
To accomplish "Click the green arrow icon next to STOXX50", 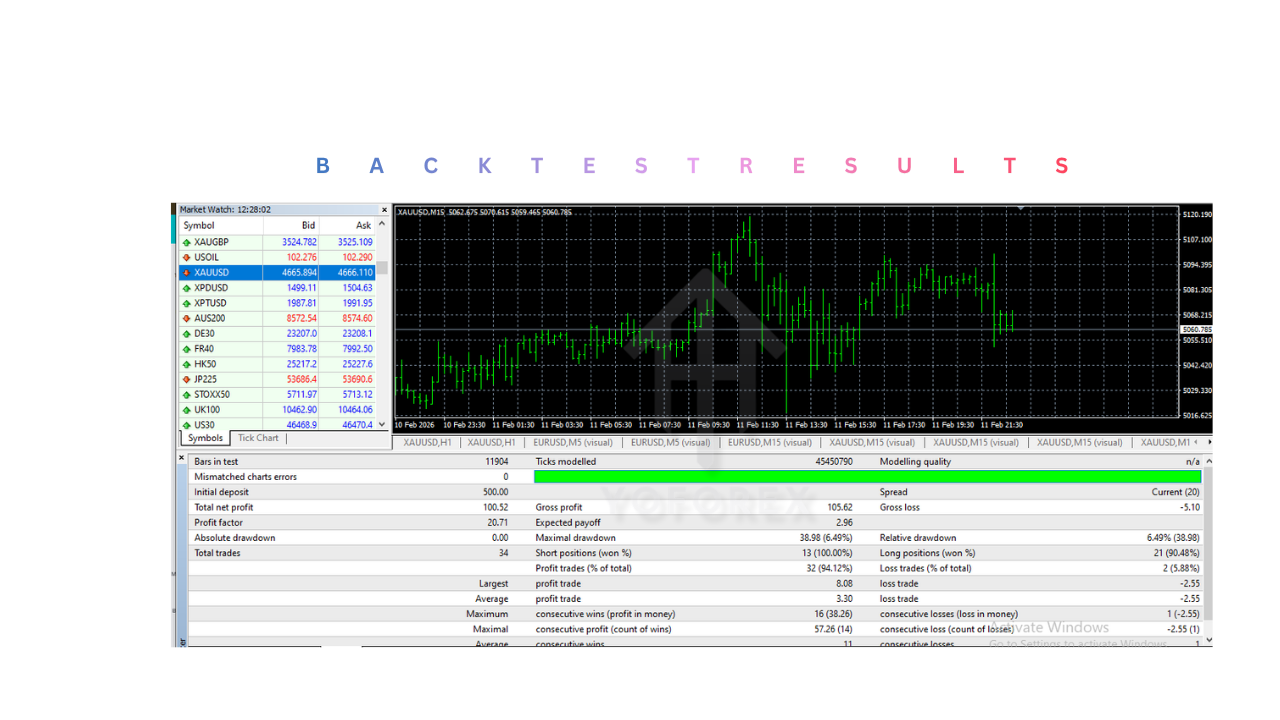I will point(187,394).
